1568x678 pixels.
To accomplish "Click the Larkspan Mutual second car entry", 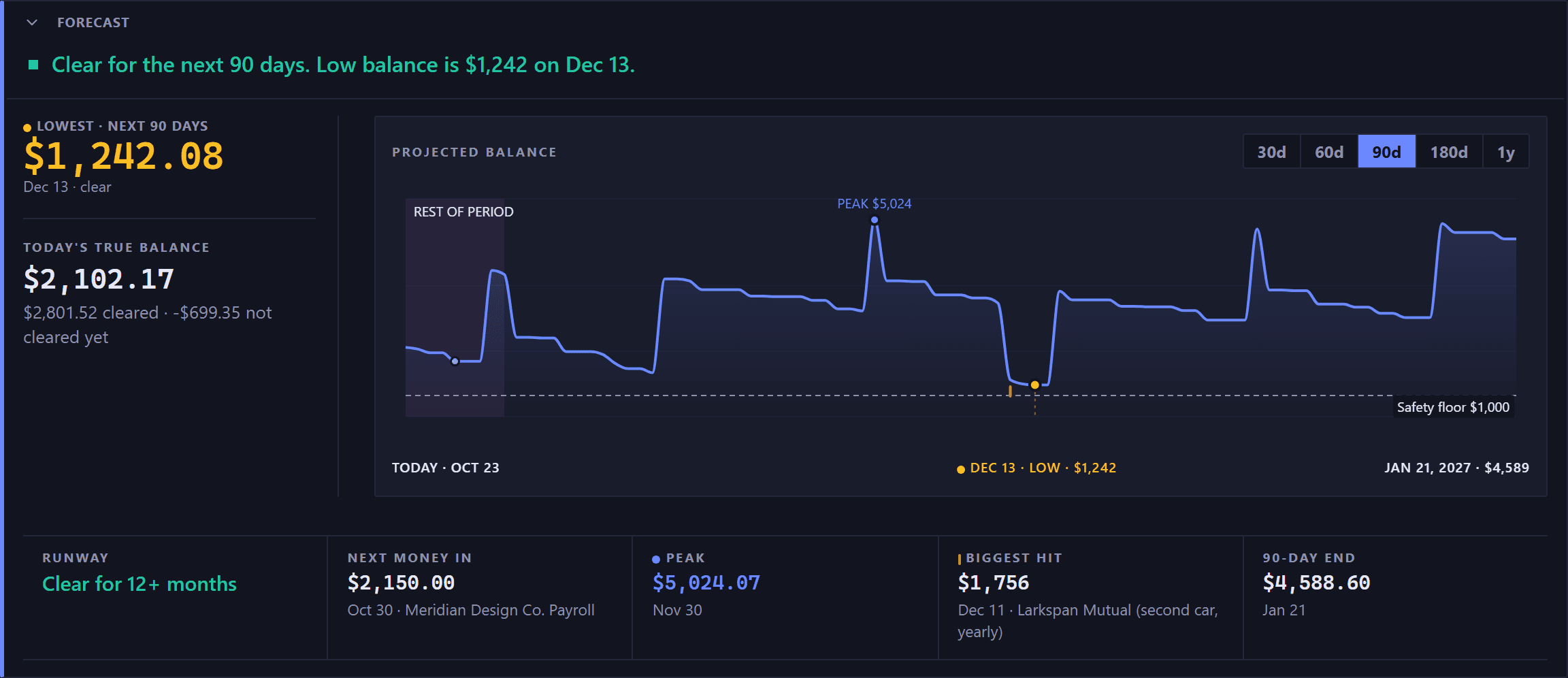I will tap(1088, 621).
